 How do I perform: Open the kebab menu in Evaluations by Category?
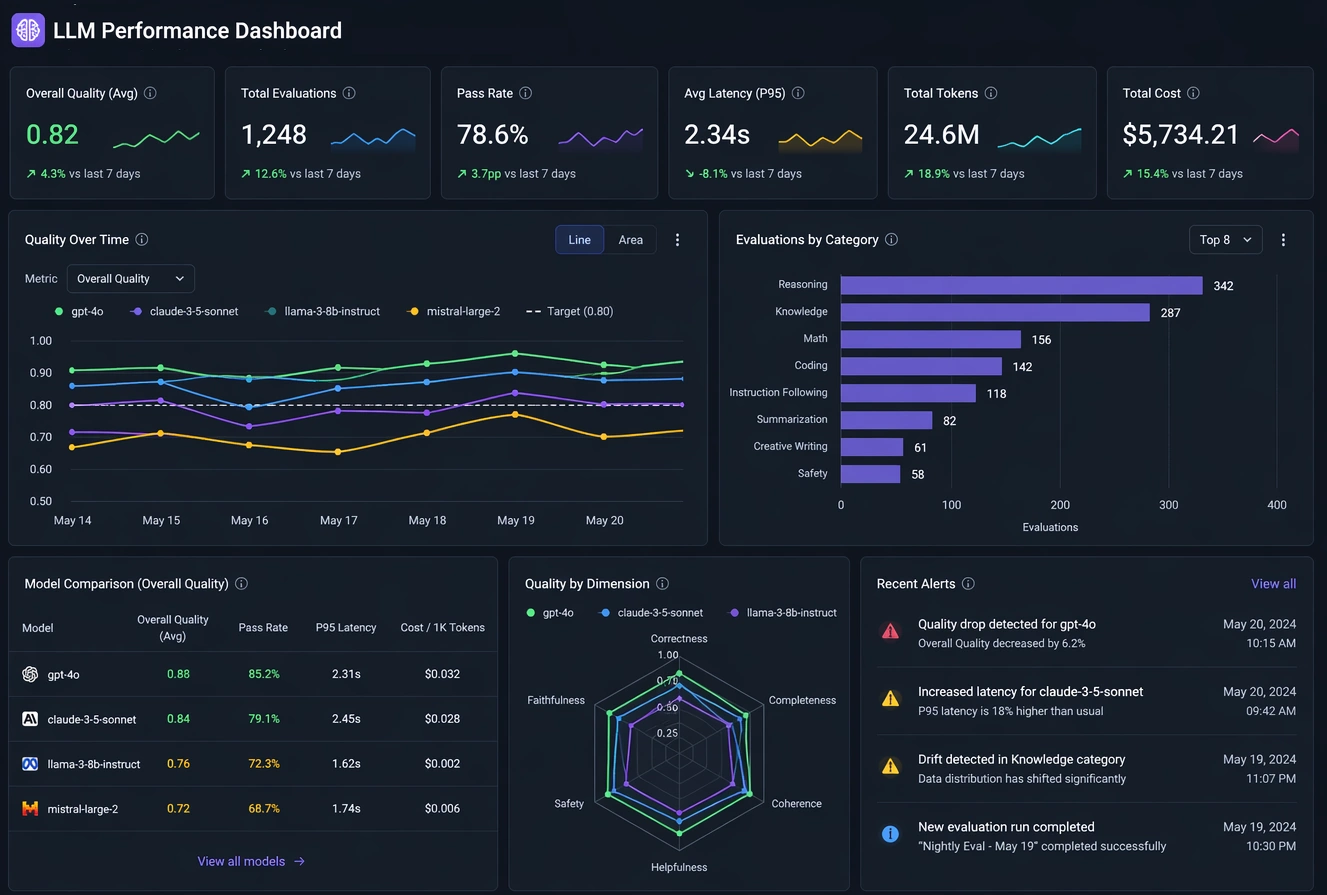tap(1283, 239)
